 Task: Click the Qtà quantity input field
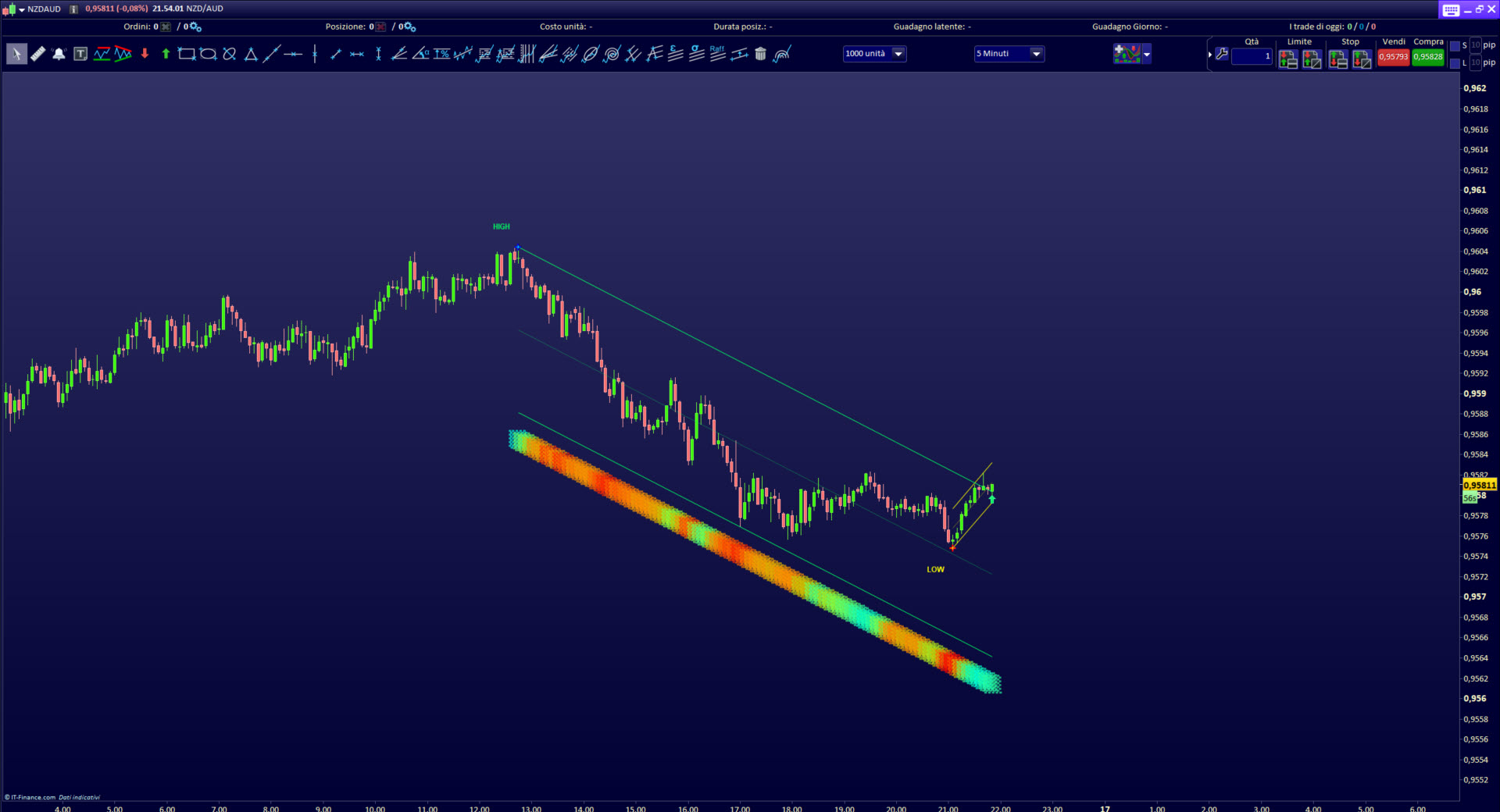tap(1252, 56)
